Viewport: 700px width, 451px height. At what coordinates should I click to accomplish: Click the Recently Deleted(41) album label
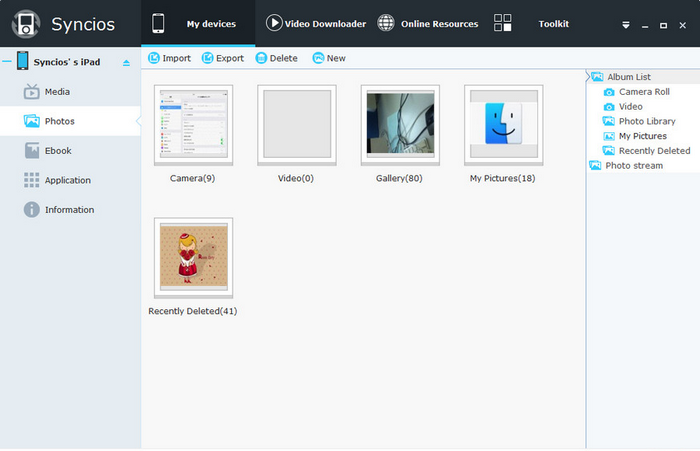click(x=192, y=311)
